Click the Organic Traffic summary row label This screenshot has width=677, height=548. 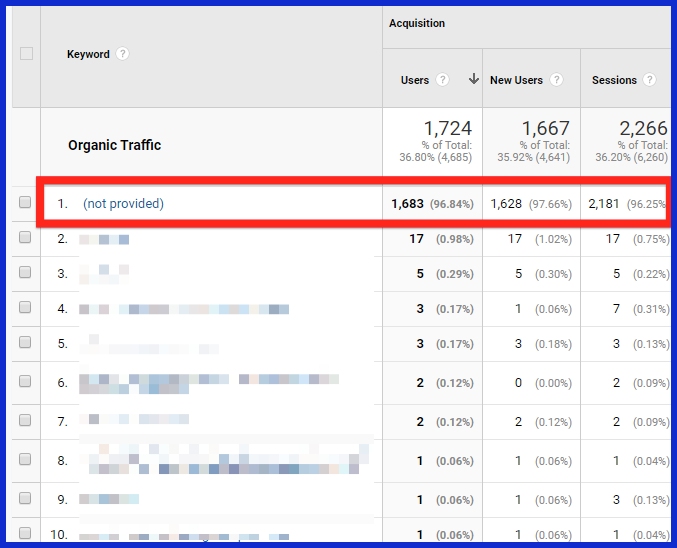114,145
